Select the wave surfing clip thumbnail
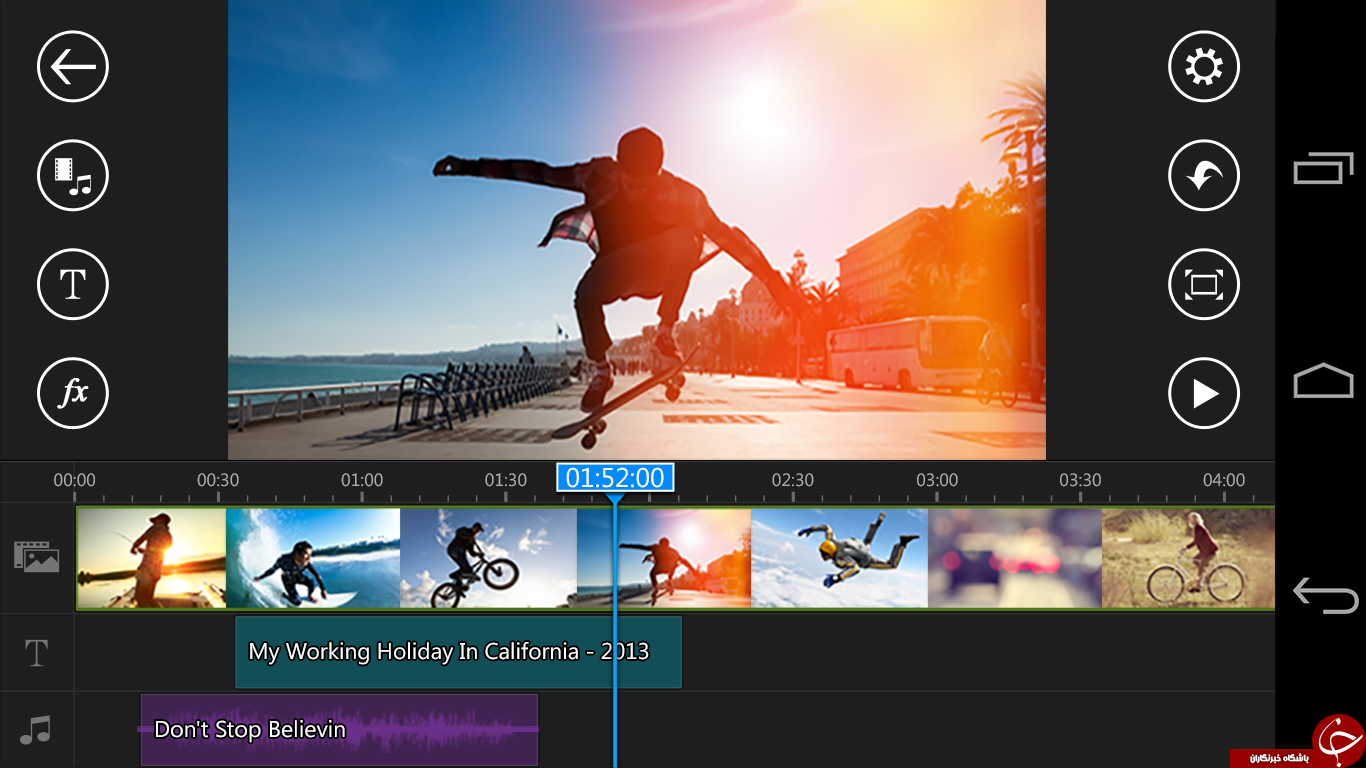The width and height of the screenshot is (1366, 768). pos(313,558)
